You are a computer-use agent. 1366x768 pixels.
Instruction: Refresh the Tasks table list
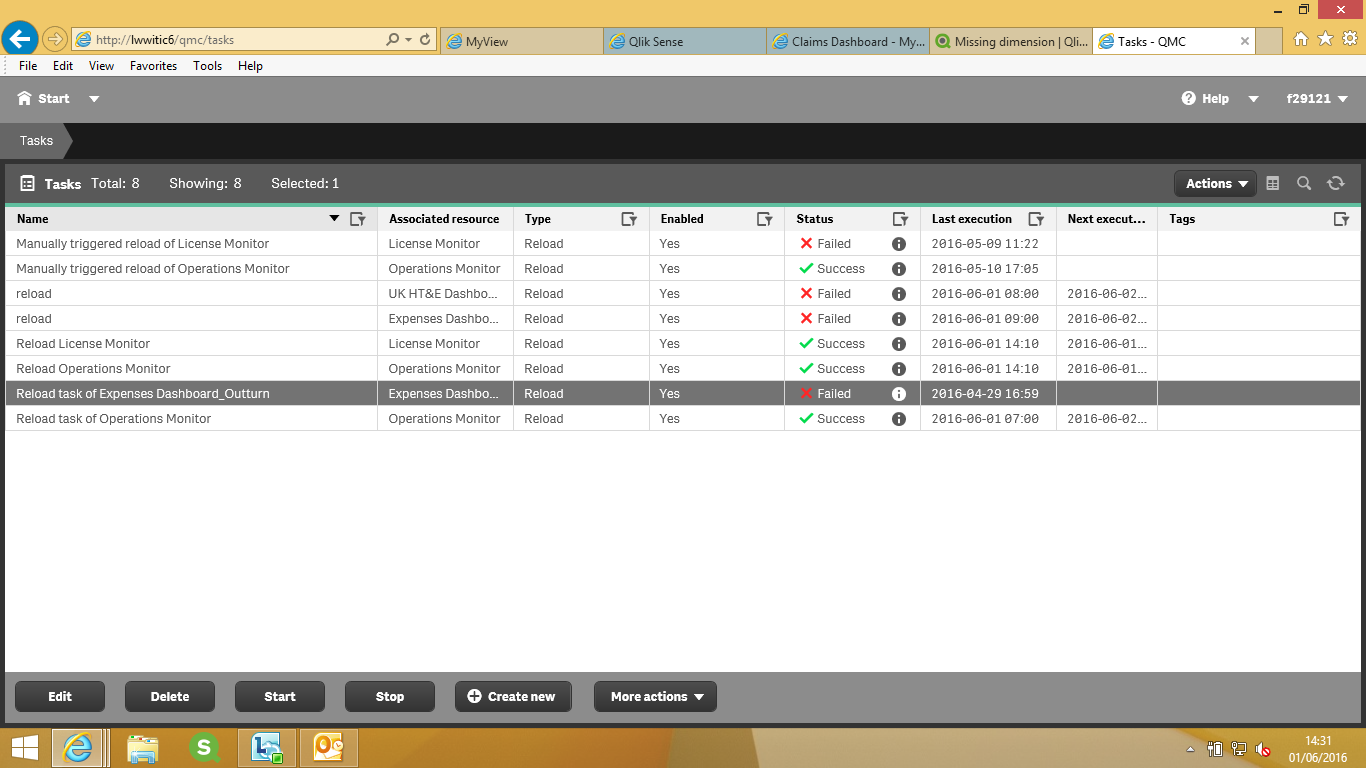1336,183
